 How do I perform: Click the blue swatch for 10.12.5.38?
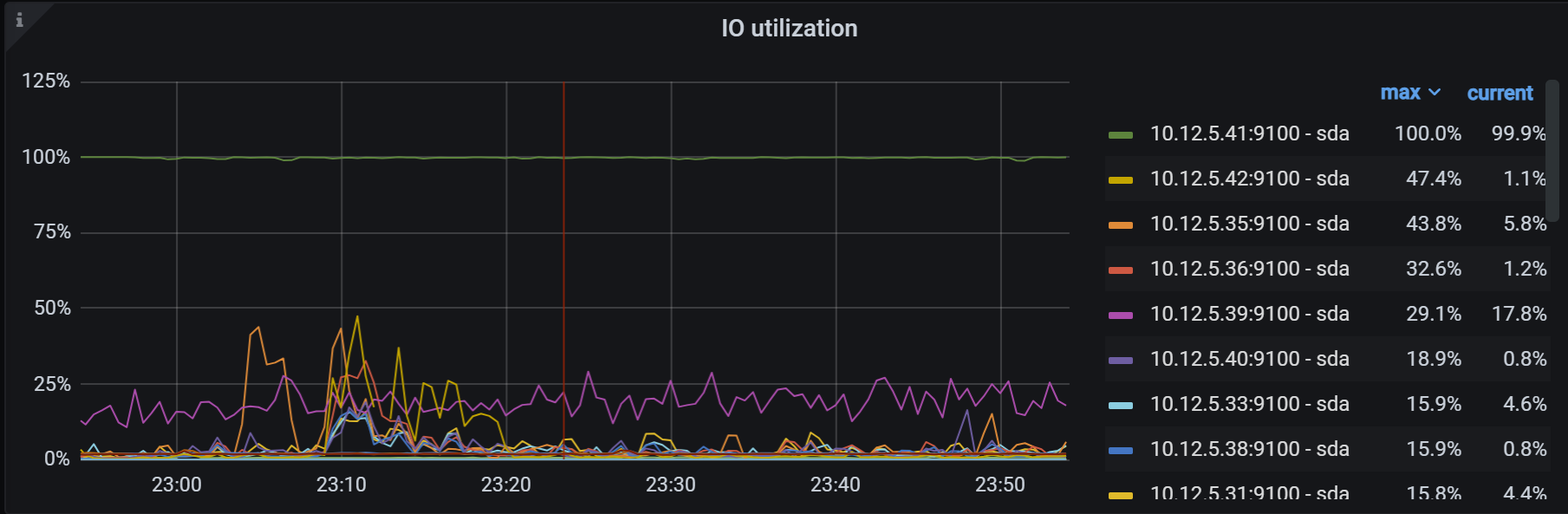[1121, 451]
